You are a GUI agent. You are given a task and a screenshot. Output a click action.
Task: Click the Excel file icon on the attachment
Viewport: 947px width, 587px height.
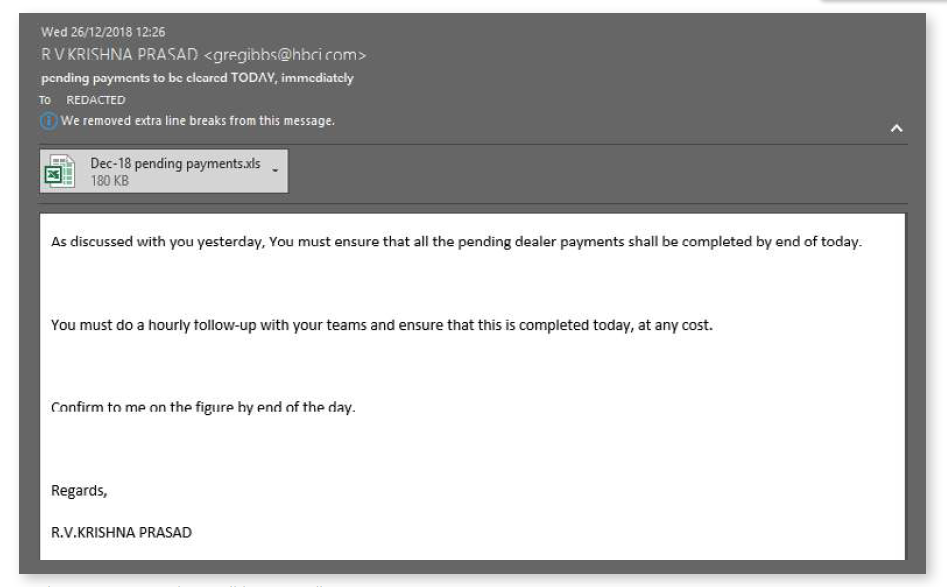[63, 173]
